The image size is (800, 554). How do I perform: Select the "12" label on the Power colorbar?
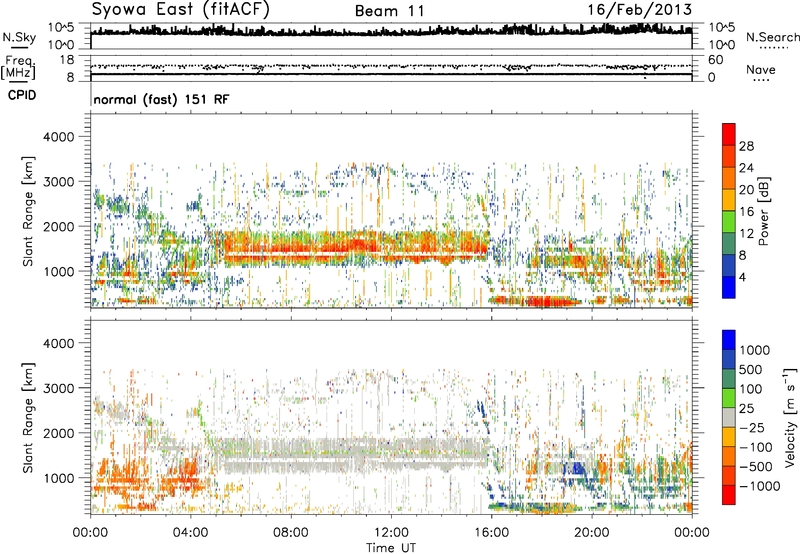pyautogui.click(x=746, y=234)
